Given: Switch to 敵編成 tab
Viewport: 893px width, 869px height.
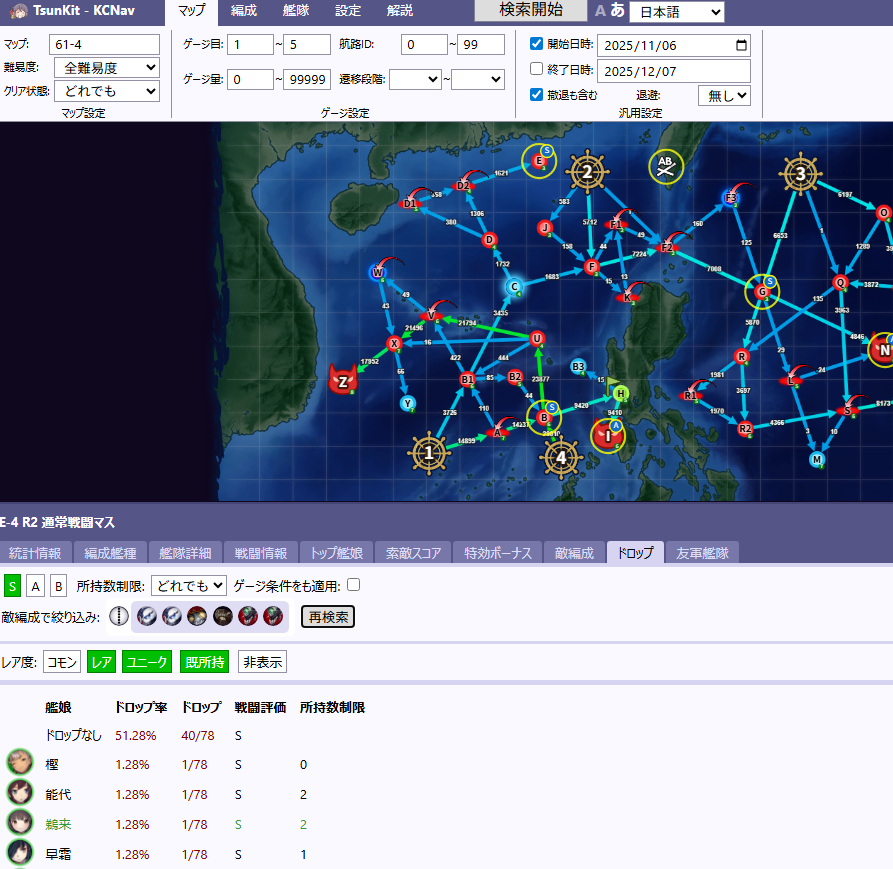Looking at the screenshot, I should (x=574, y=553).
